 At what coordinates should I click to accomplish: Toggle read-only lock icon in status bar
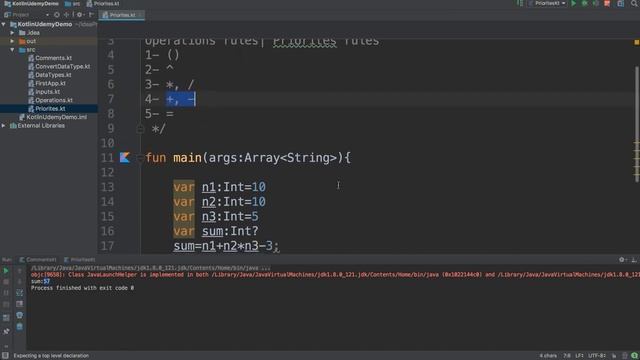[613, 356]
